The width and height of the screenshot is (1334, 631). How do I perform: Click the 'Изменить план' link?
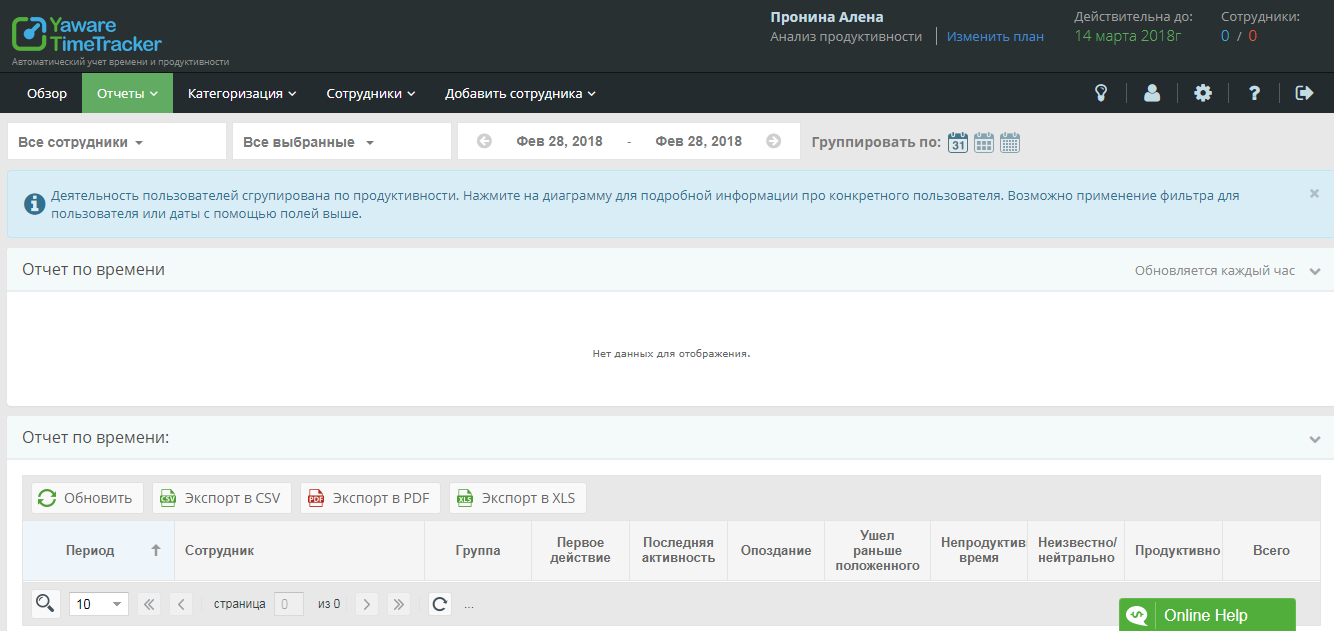pos(995,36)
